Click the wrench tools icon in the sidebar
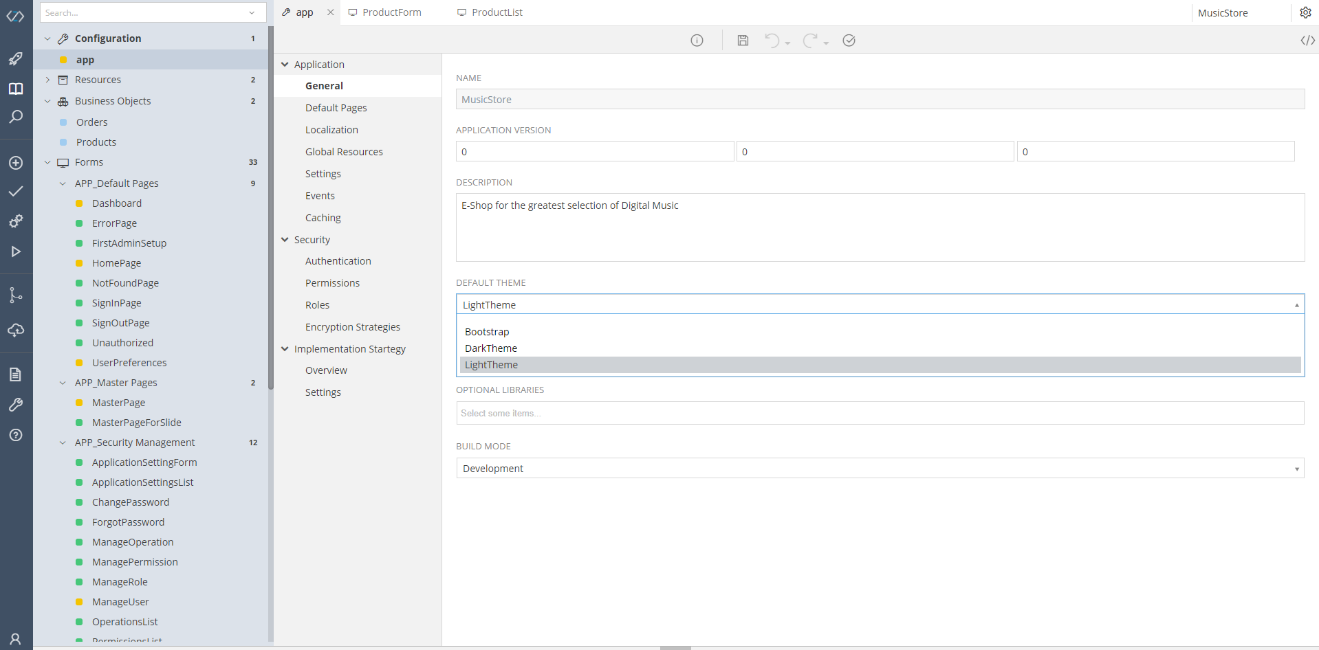This screenshot has height=650, width=1319. point(15,404)
